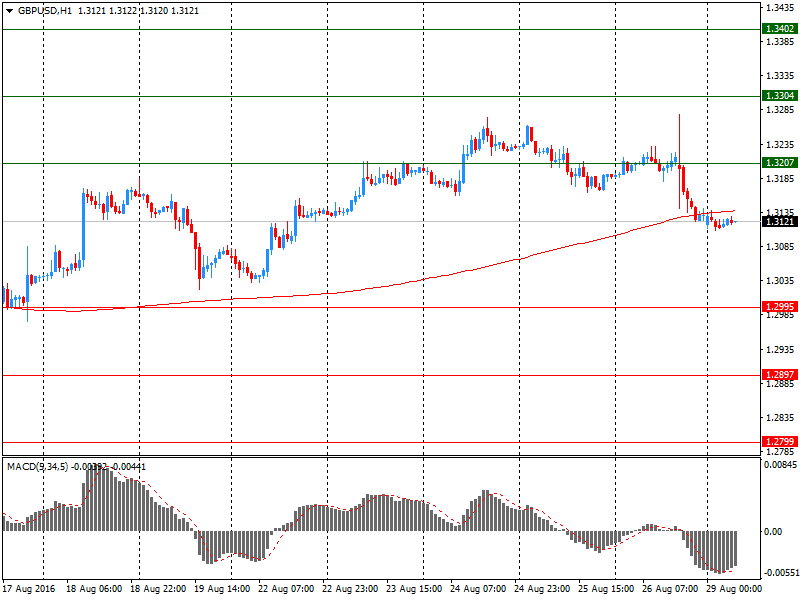
Task: Click the 1.3435 price scale value
Action: click(780, 7)
